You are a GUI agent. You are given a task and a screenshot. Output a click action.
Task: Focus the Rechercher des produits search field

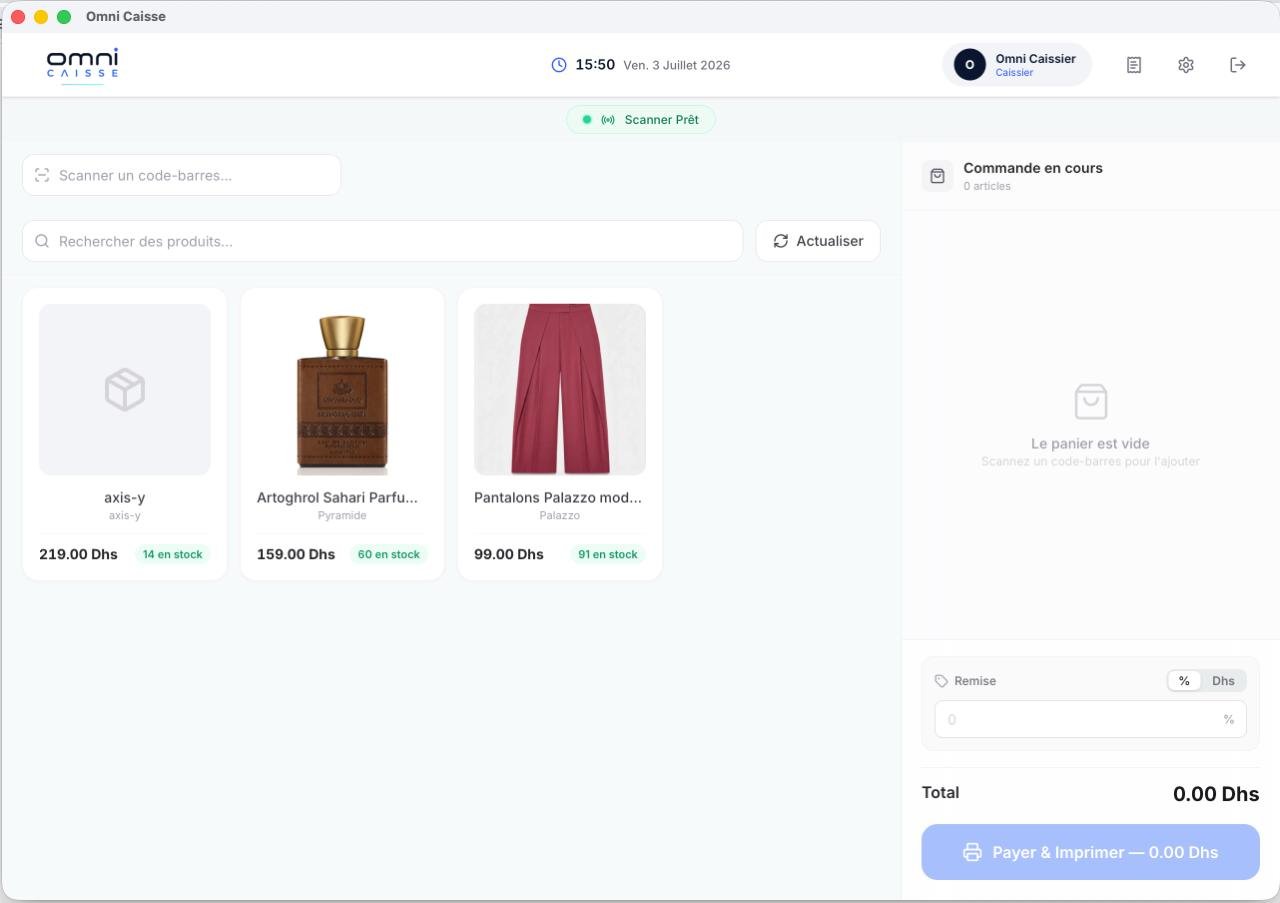383,241
